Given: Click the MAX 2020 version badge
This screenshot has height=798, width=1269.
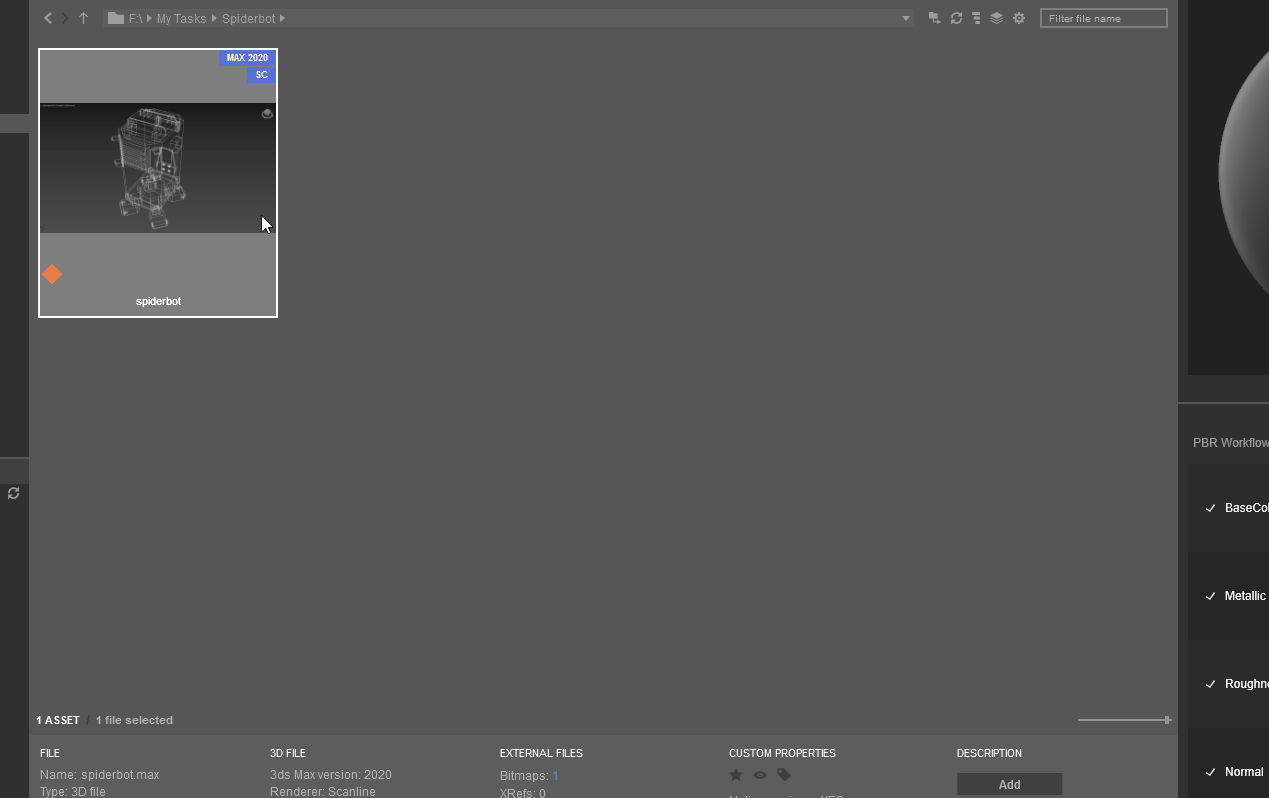Looking at the screenshot, I should (x=247, y=58).
